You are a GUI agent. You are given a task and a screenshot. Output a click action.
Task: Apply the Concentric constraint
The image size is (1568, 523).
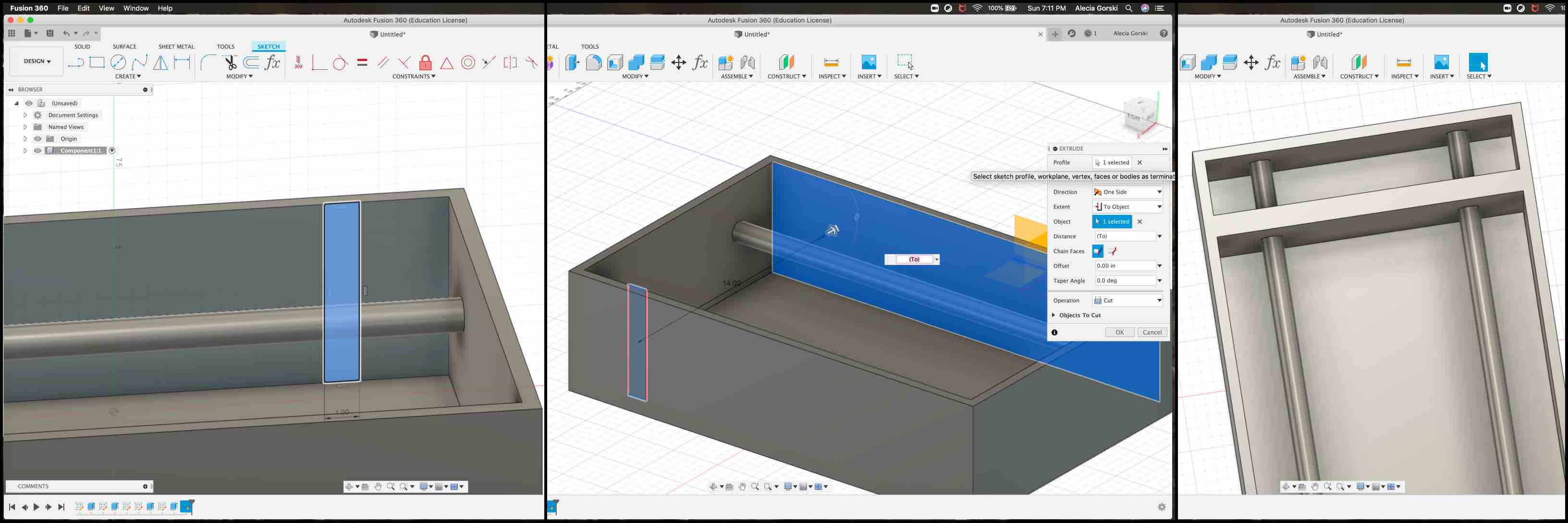coord(468,62)
